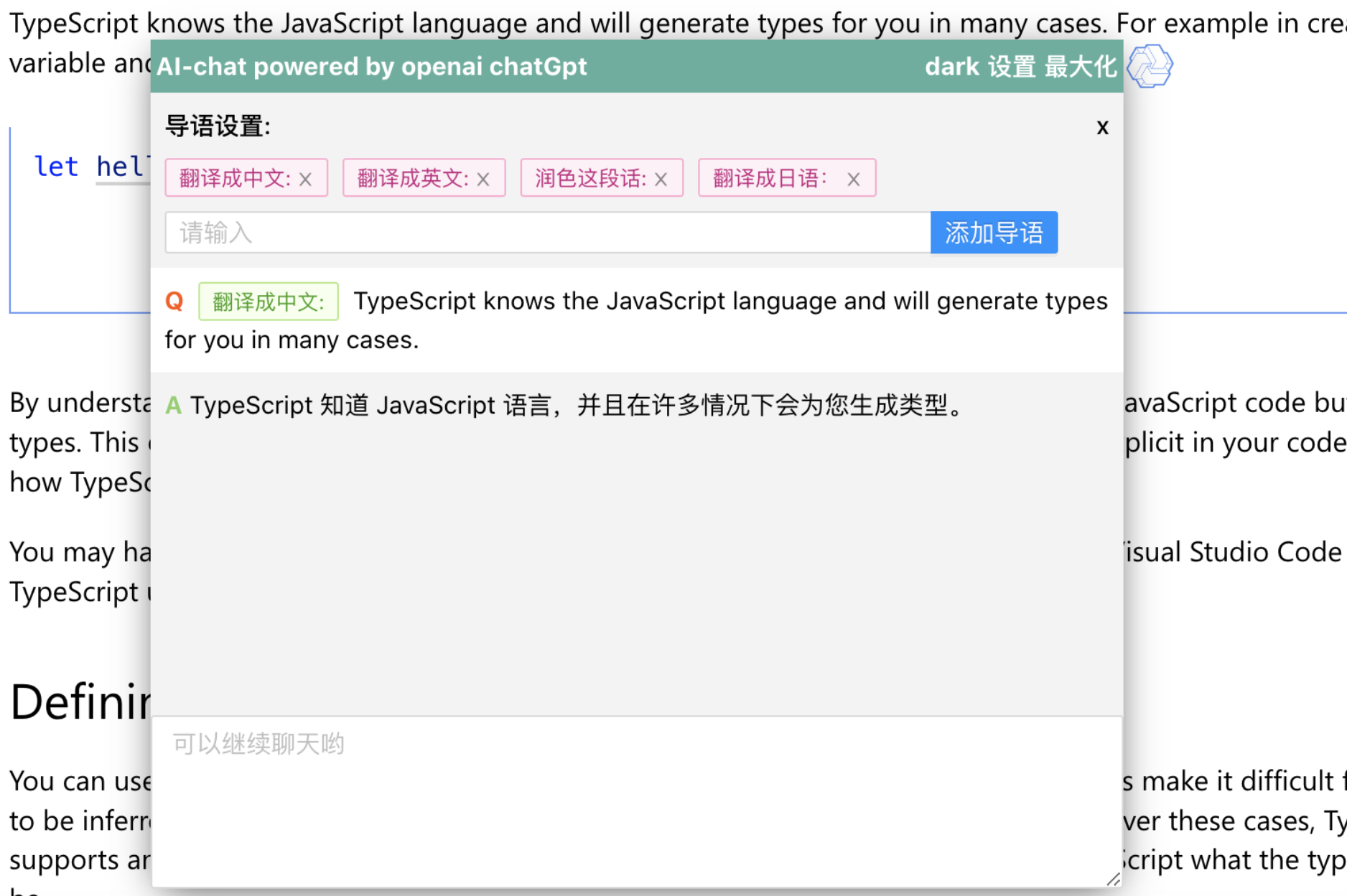Remove the 润色这段话 prompt tag

661,179
